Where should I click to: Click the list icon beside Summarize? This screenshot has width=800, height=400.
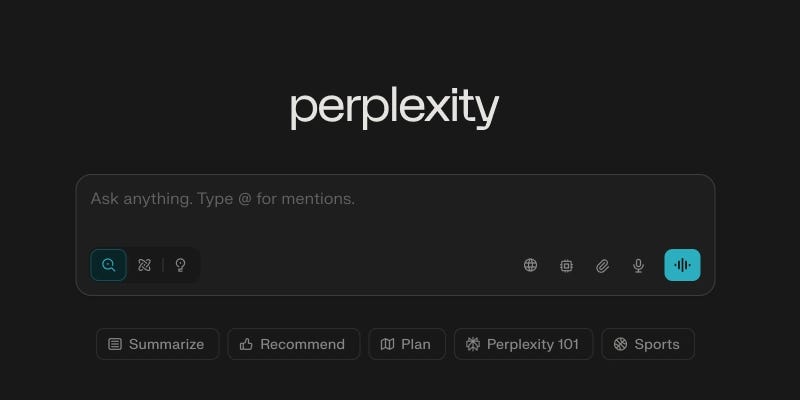pyautogui.click(x=115, y=344)
